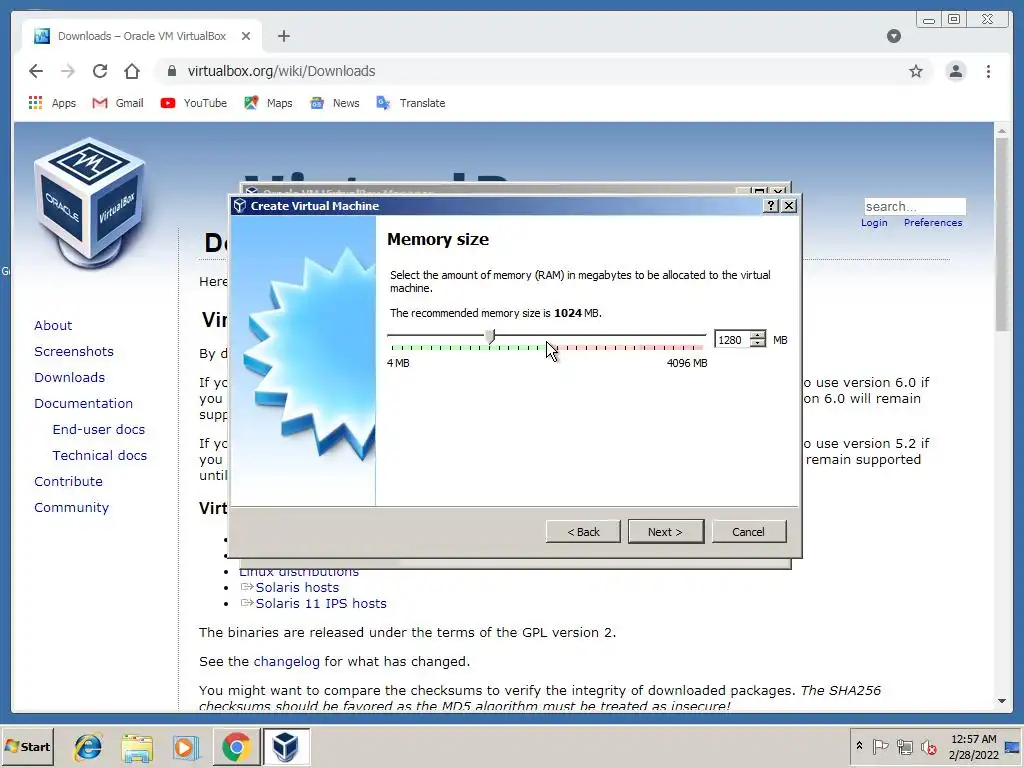Click the website search field
1024x768 pixels.
[914, 206]
